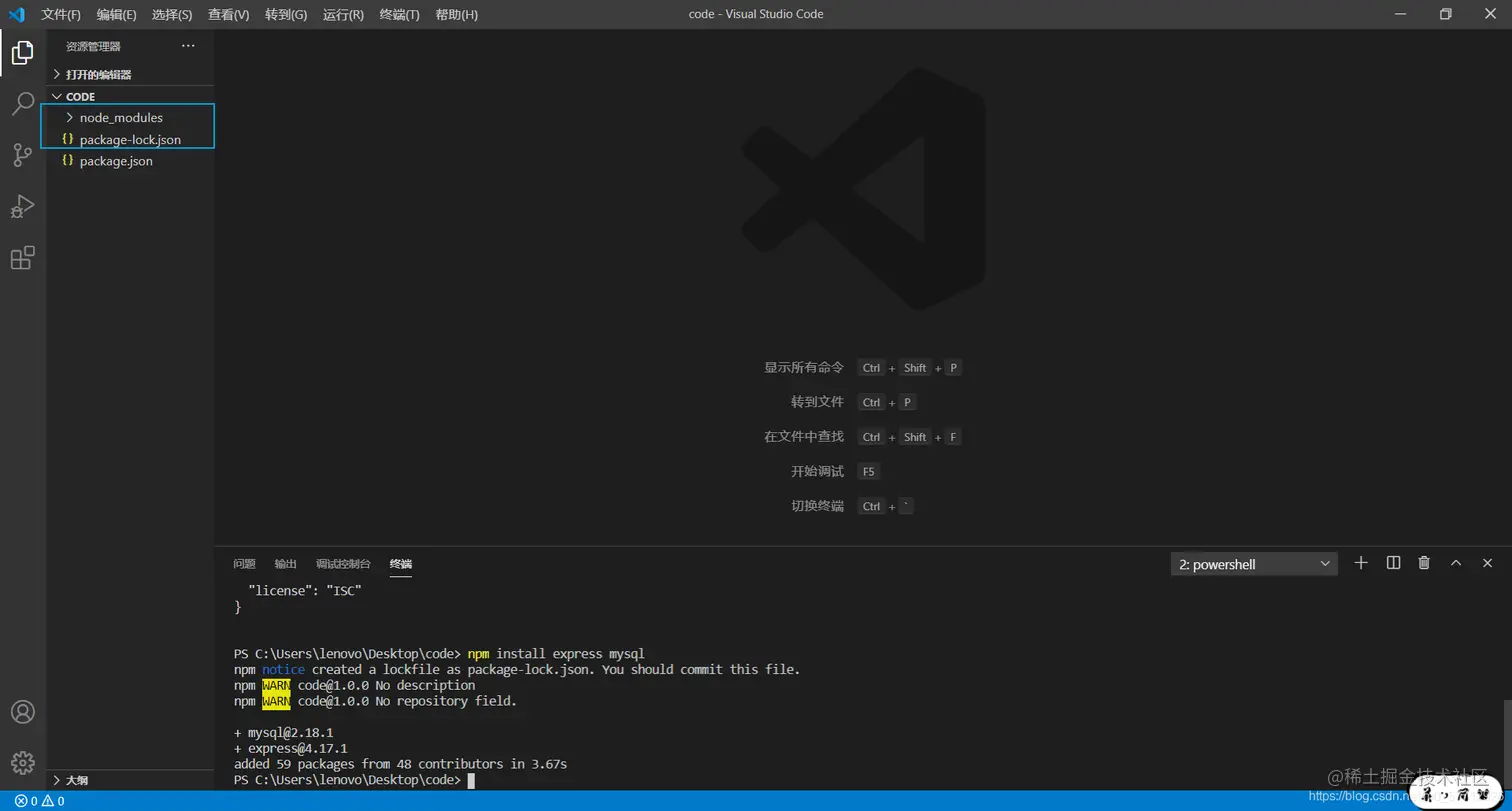Open the 查看(V) menu
Image resolution: width=1512 pixels, height=811 pixels.
point(229,14)
